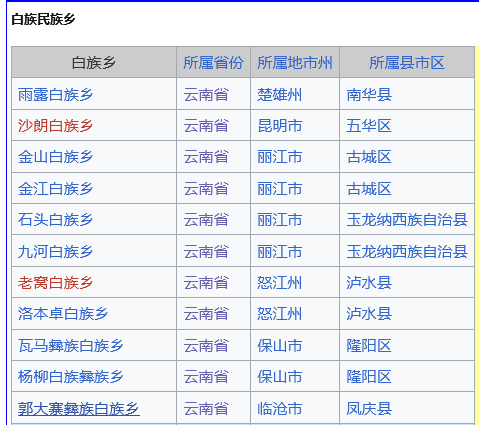Open the 南华县 link
This screenshot has width=479, height=425.
pos(369,95)
